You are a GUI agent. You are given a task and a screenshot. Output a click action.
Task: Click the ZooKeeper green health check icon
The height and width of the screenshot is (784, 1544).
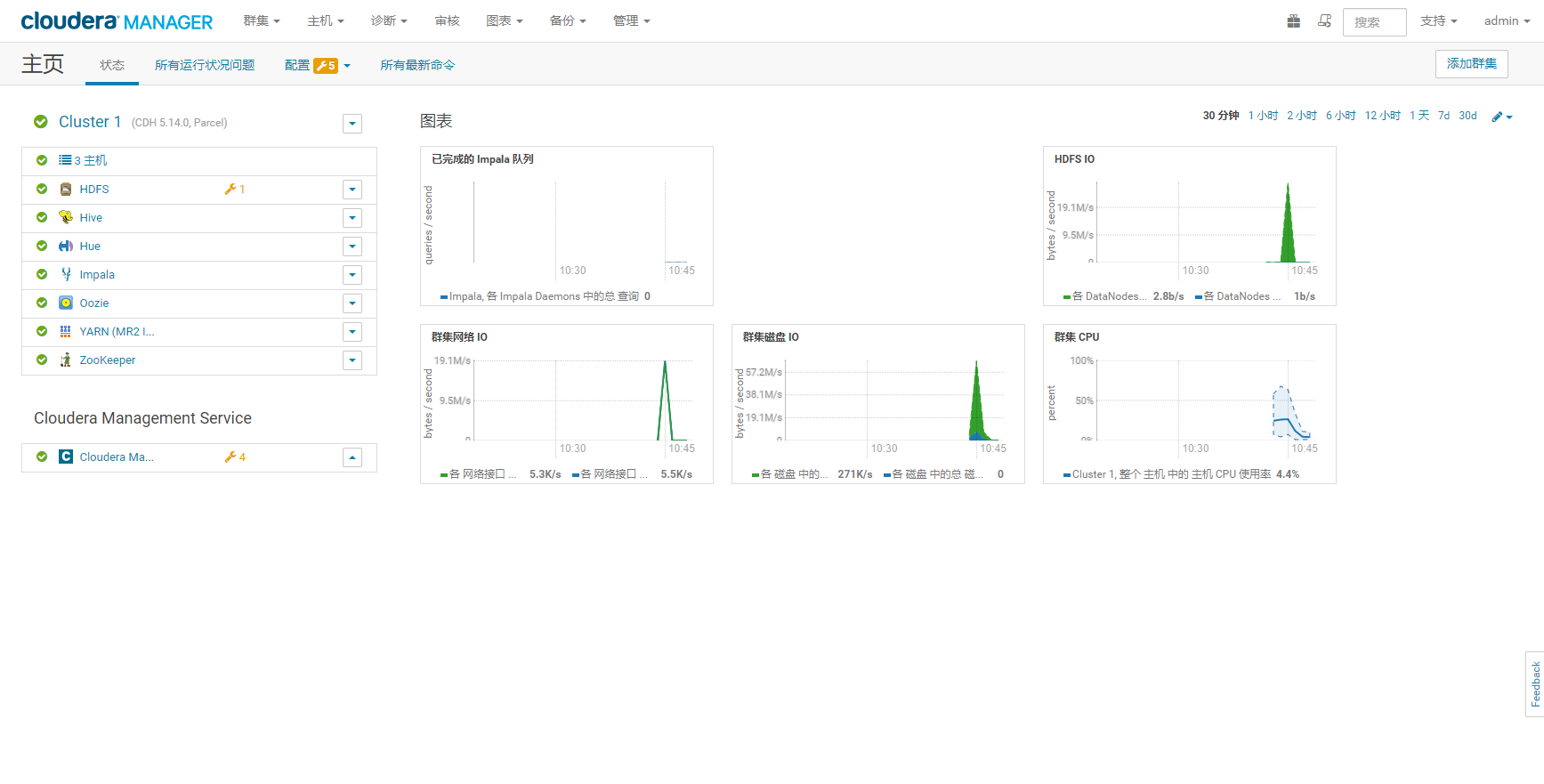pyautogui.click(x=42, y=360)
